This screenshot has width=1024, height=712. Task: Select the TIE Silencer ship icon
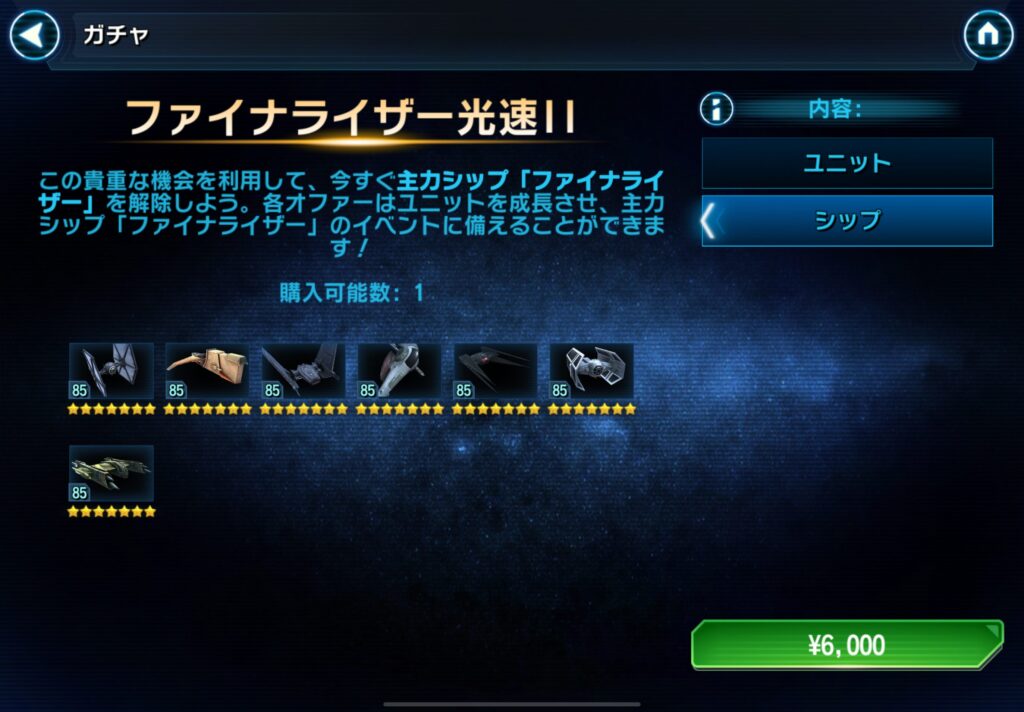click(495, 371)
